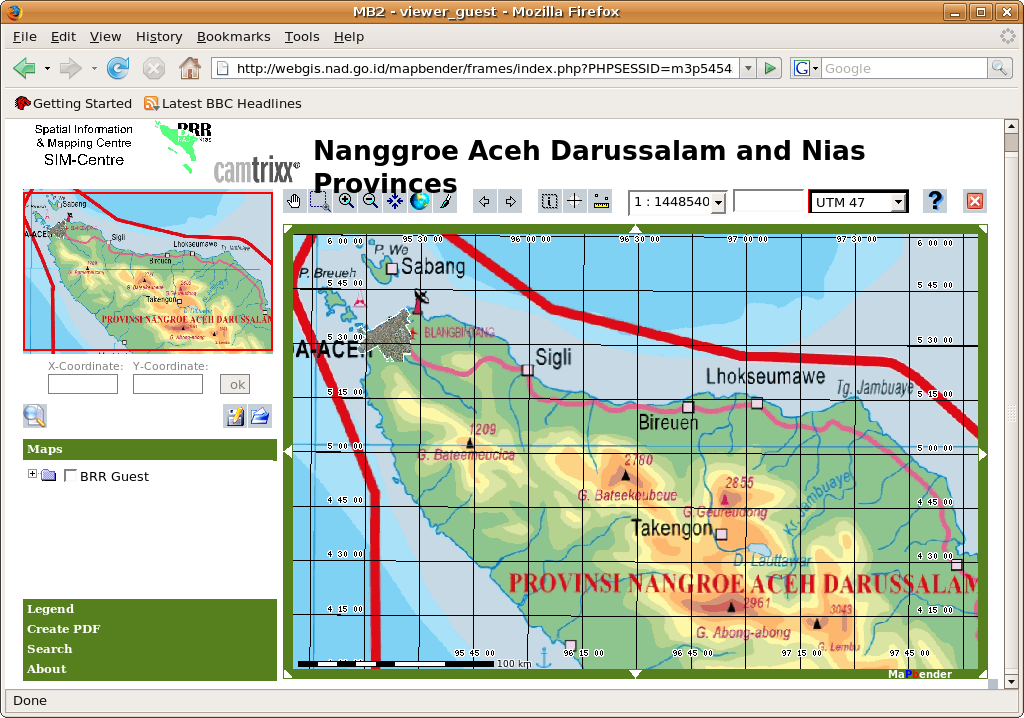Screen dimensions: 1024x718
Task: Click the globe full-extent icon
Action: (x=420, y=201)
